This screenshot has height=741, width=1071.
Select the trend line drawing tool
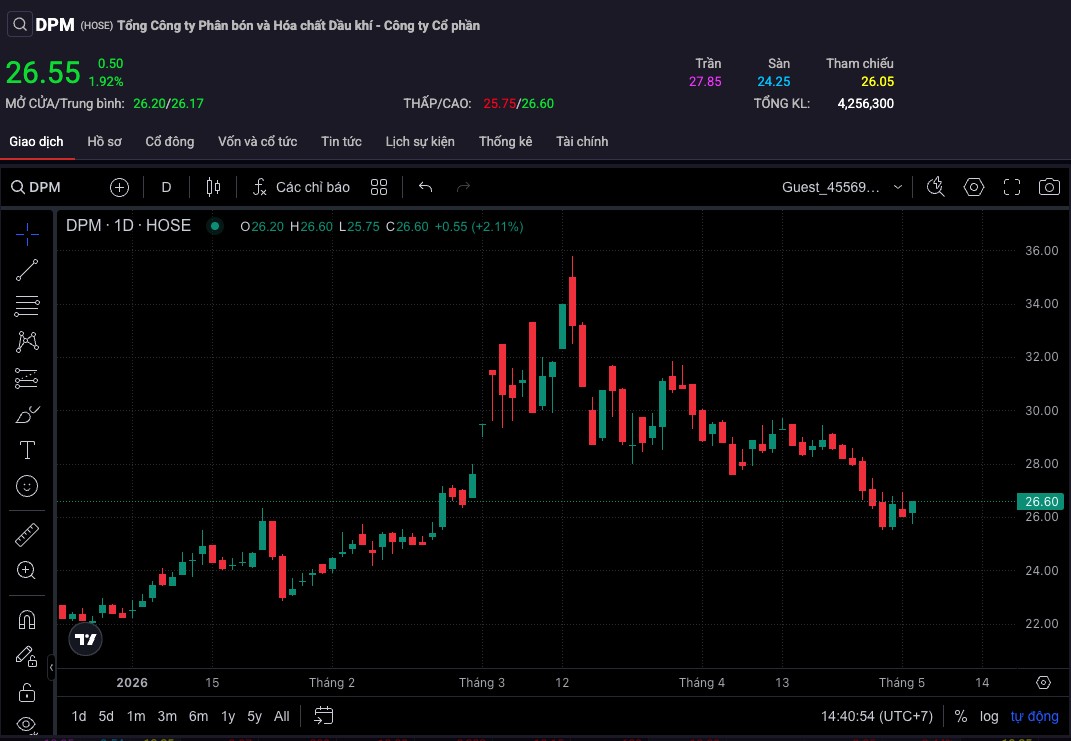click(x=27, y=270)
